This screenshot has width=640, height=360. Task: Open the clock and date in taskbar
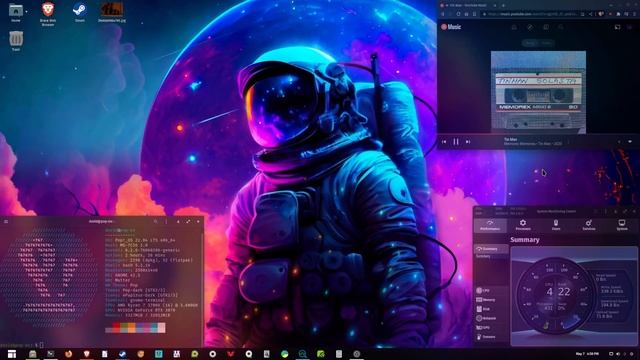[x=587, y=354]
